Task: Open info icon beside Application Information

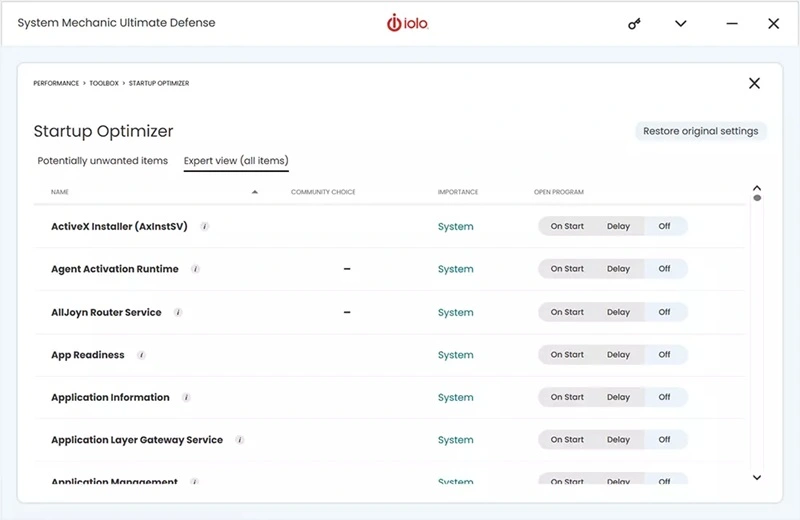Action: (x=186, y=397)
